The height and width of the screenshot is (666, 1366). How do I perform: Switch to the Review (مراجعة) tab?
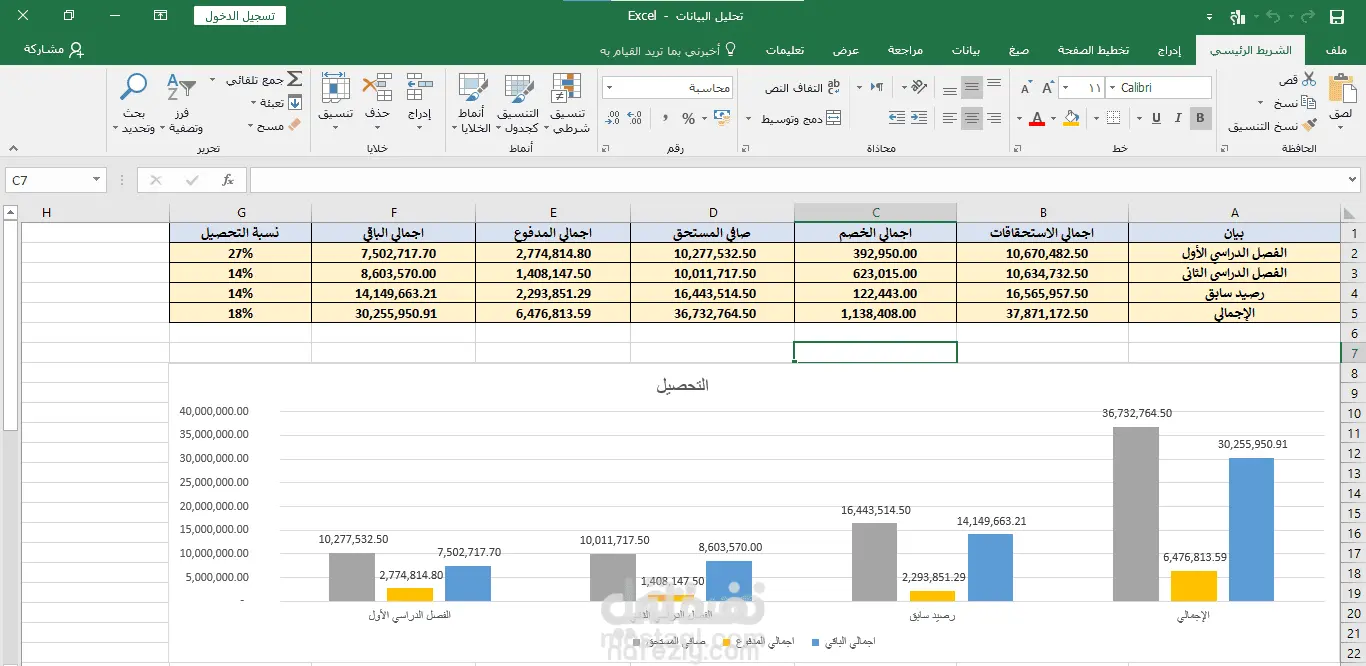click(x=906, y=50)
